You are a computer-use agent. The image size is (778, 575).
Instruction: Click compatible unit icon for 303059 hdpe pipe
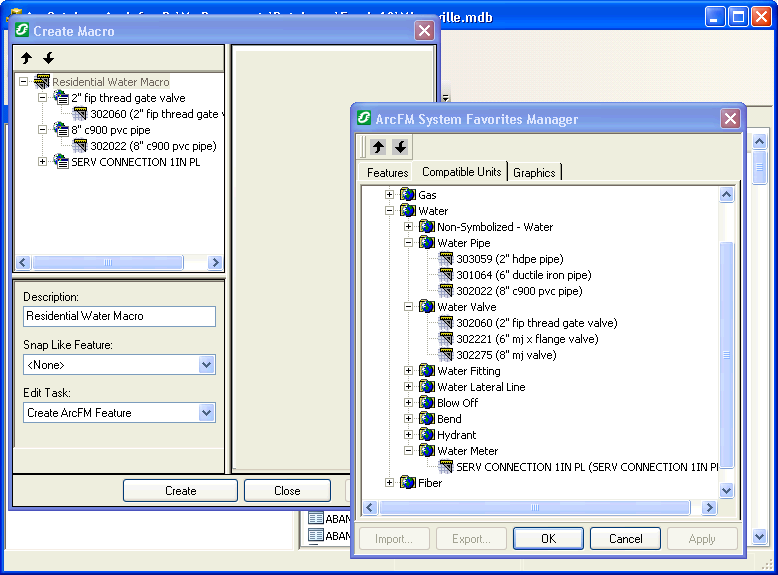point(446,258)
